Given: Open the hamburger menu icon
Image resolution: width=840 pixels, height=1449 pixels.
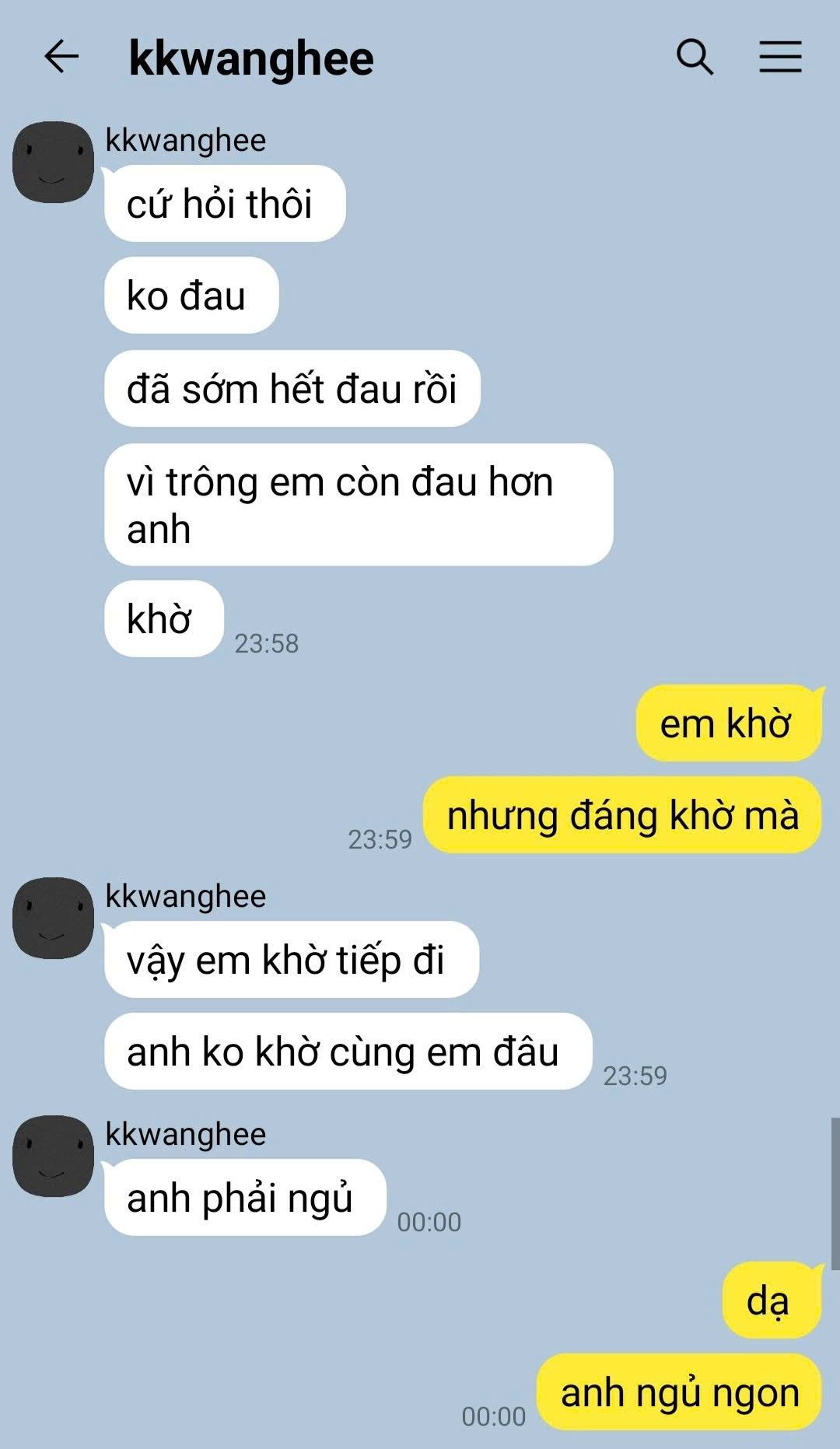Looking at the screenshot, I should [x=780, y=57].
